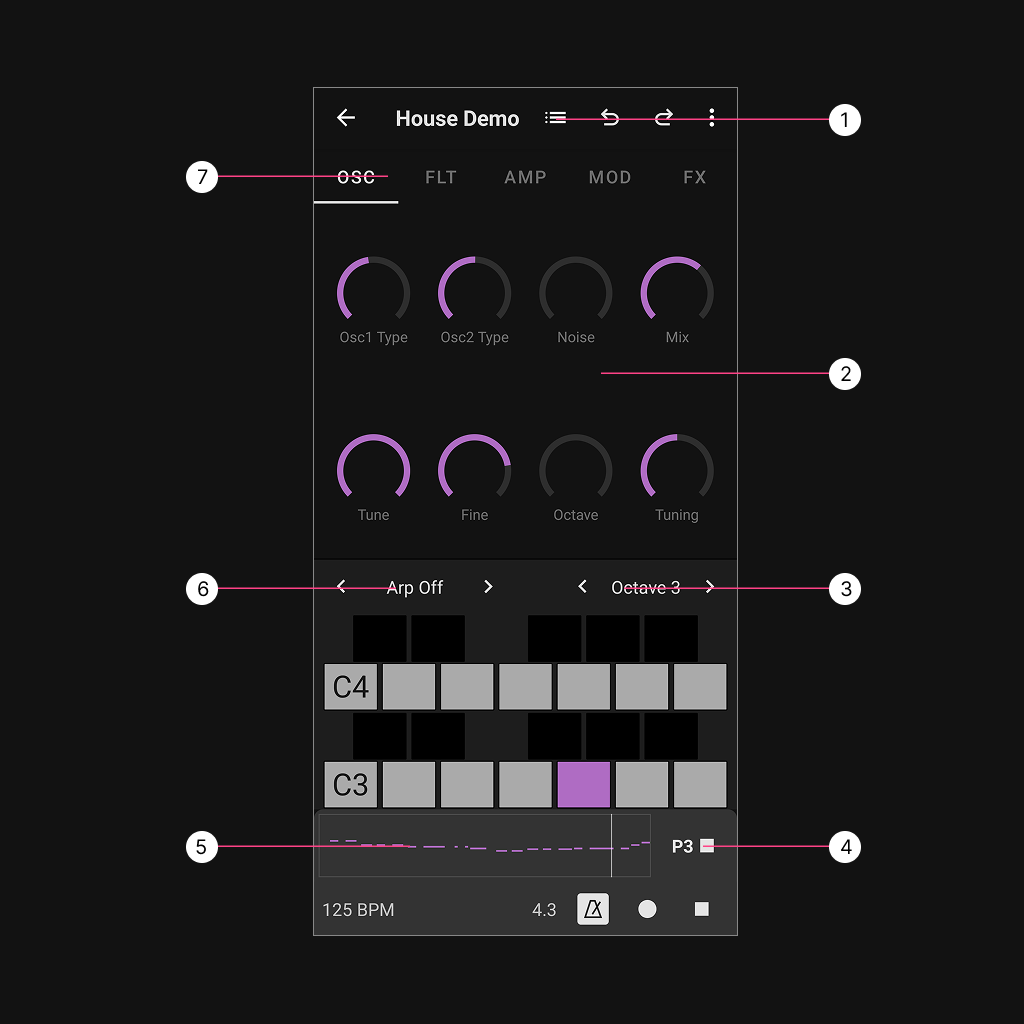
Task: Switch to the FLT tab
Action: 441,177
